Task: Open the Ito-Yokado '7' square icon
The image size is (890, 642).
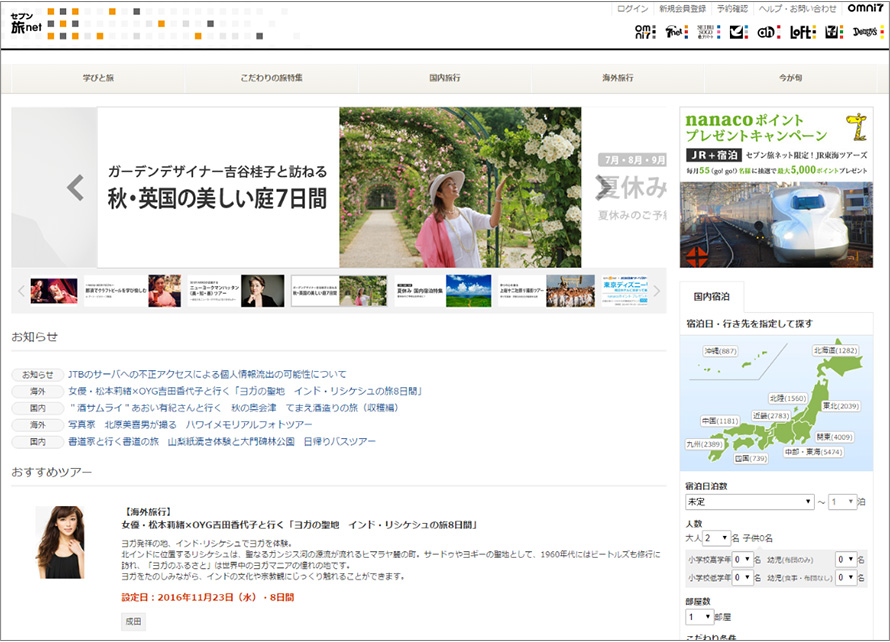Action: (834, 32)
